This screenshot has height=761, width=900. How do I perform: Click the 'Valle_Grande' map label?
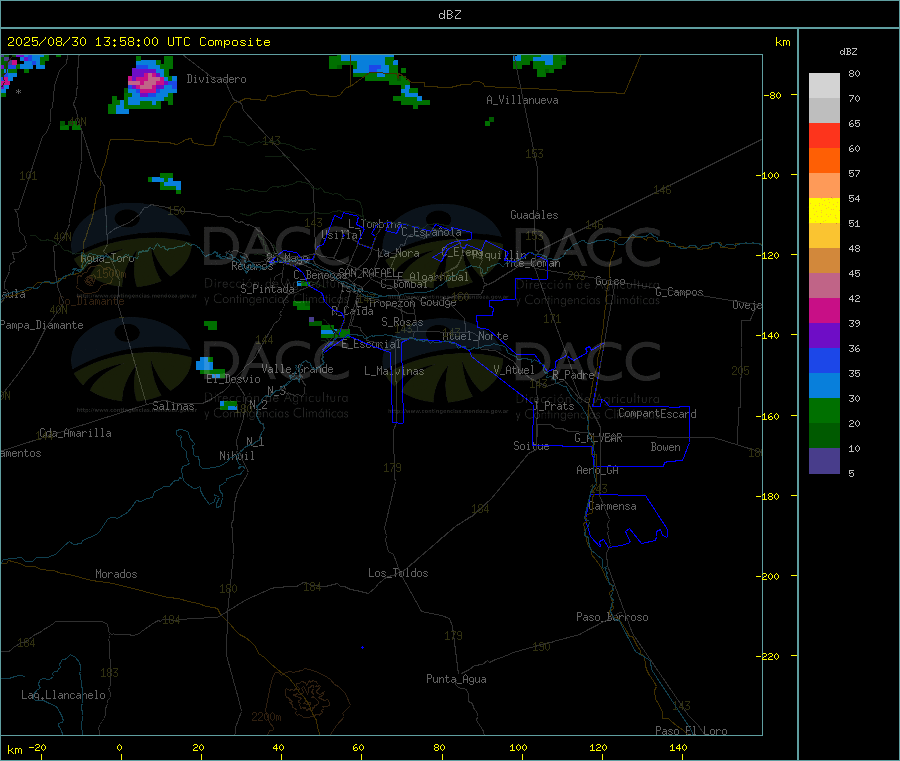click(x=297, y=369)
